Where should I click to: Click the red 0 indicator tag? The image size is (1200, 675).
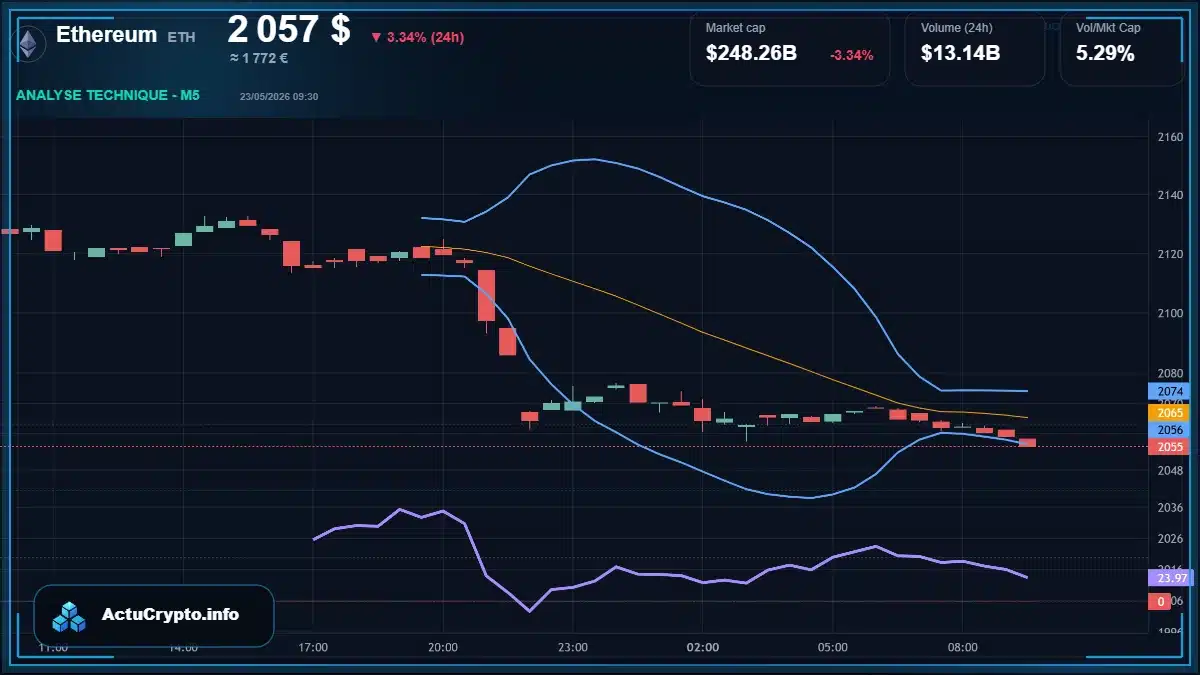coord(1160,601)
